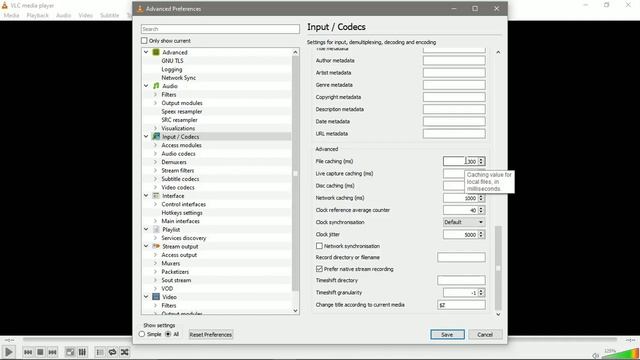The width and height of the screenshot is (640, 360).
Task: Select Network Sync tree item
Action: [x=178, y=78]
